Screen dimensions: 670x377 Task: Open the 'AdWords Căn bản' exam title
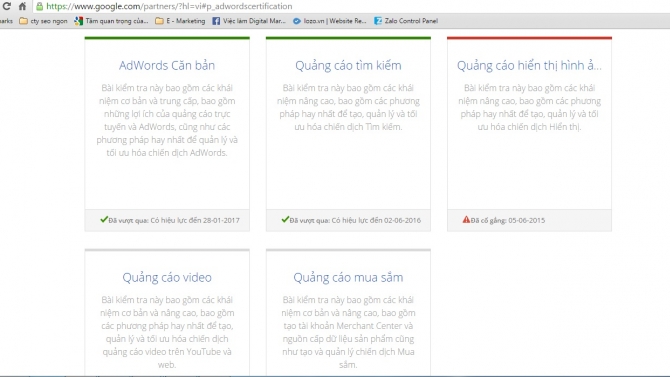tap(167, 65)
